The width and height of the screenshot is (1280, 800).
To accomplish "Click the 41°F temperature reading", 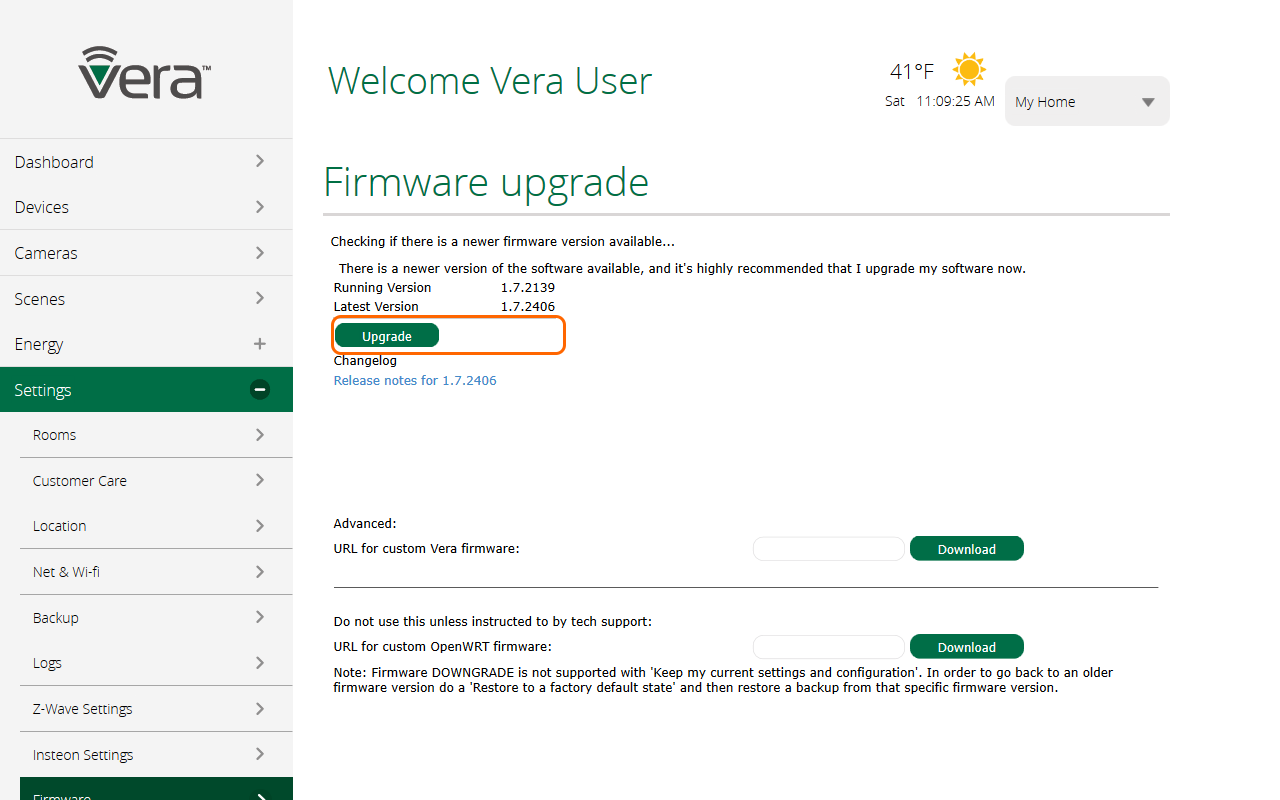I will pos(912,71).
